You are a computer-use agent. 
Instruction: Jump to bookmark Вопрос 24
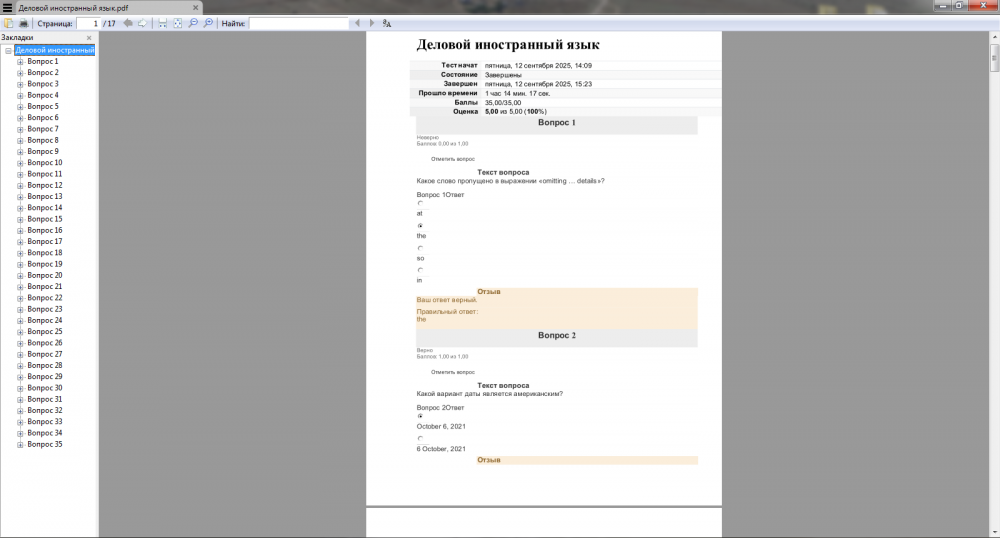45,321
